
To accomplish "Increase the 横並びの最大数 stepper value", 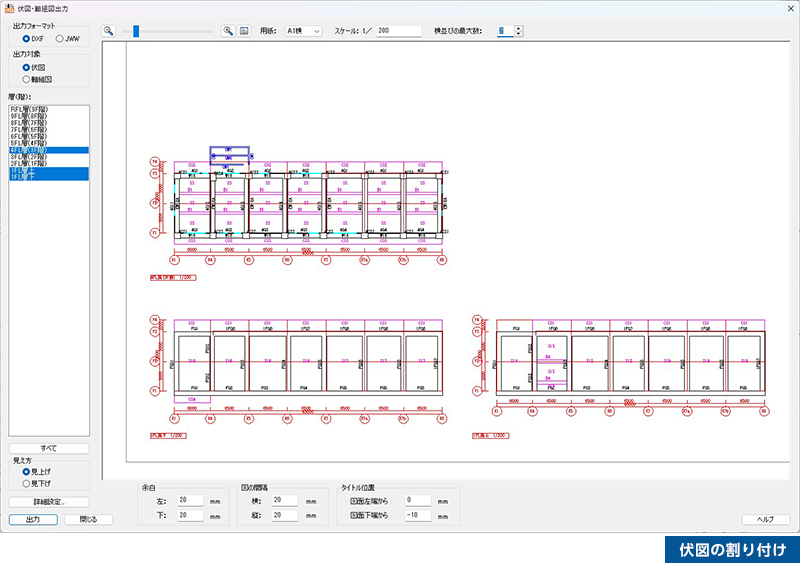I will point(517,28).
